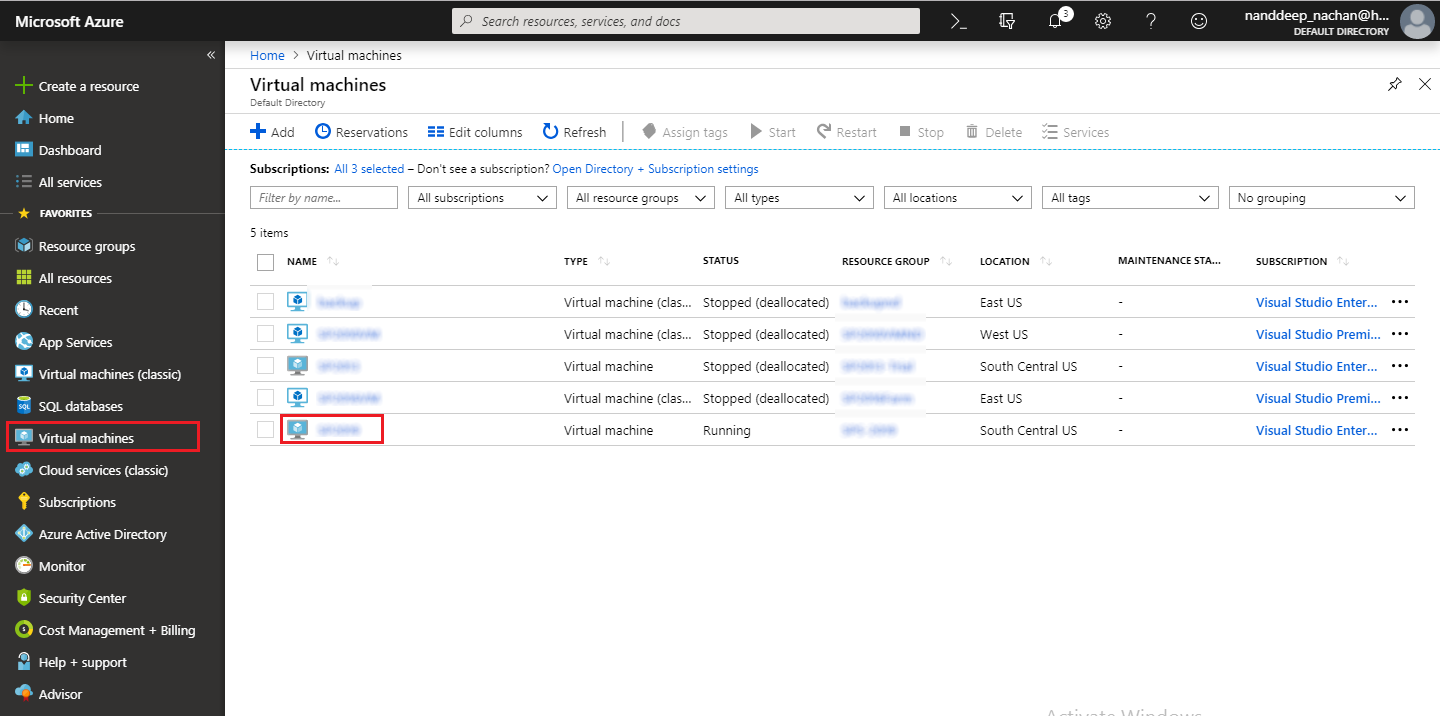The height and width of the screenshot is (716, 1440).
Task: Open the All types dropdown
Action: point(799,198)
